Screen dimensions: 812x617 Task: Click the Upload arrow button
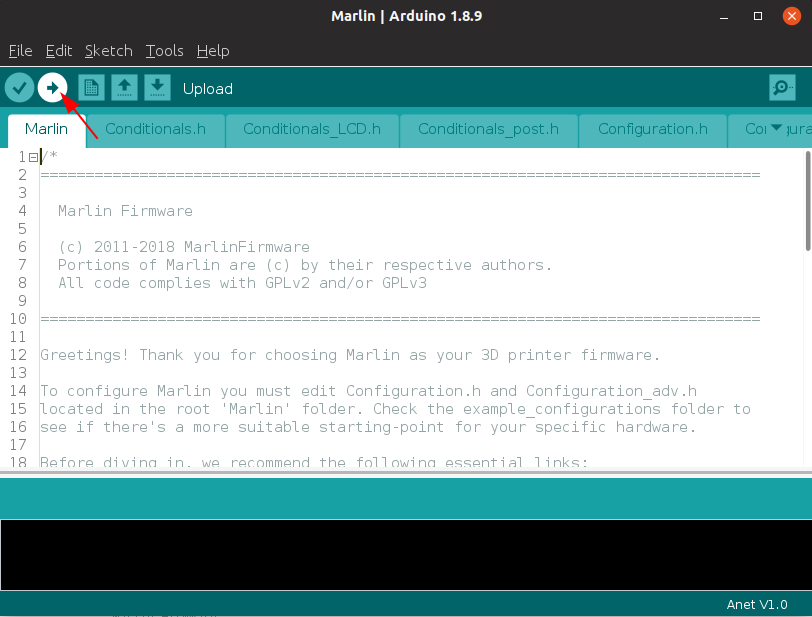(52, 88)
